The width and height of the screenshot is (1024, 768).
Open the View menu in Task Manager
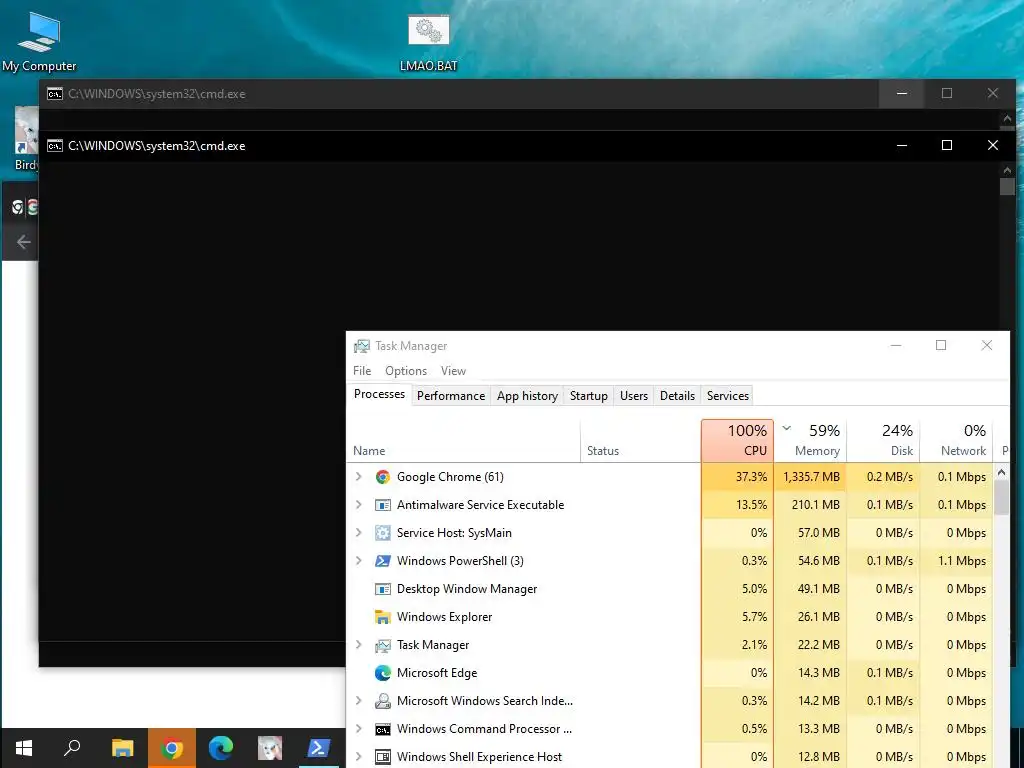click(453, 371)
